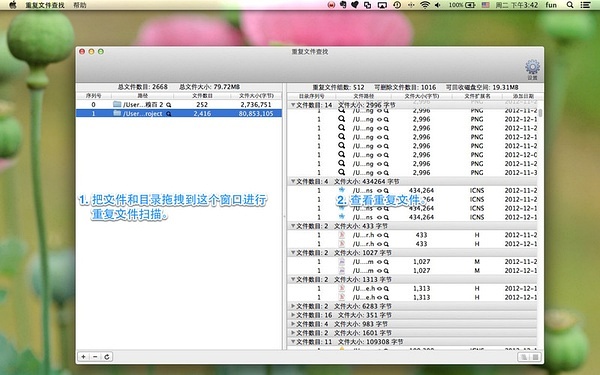Toggle eye preview for 1,027-byte file dated 2012-11-2

379,262
